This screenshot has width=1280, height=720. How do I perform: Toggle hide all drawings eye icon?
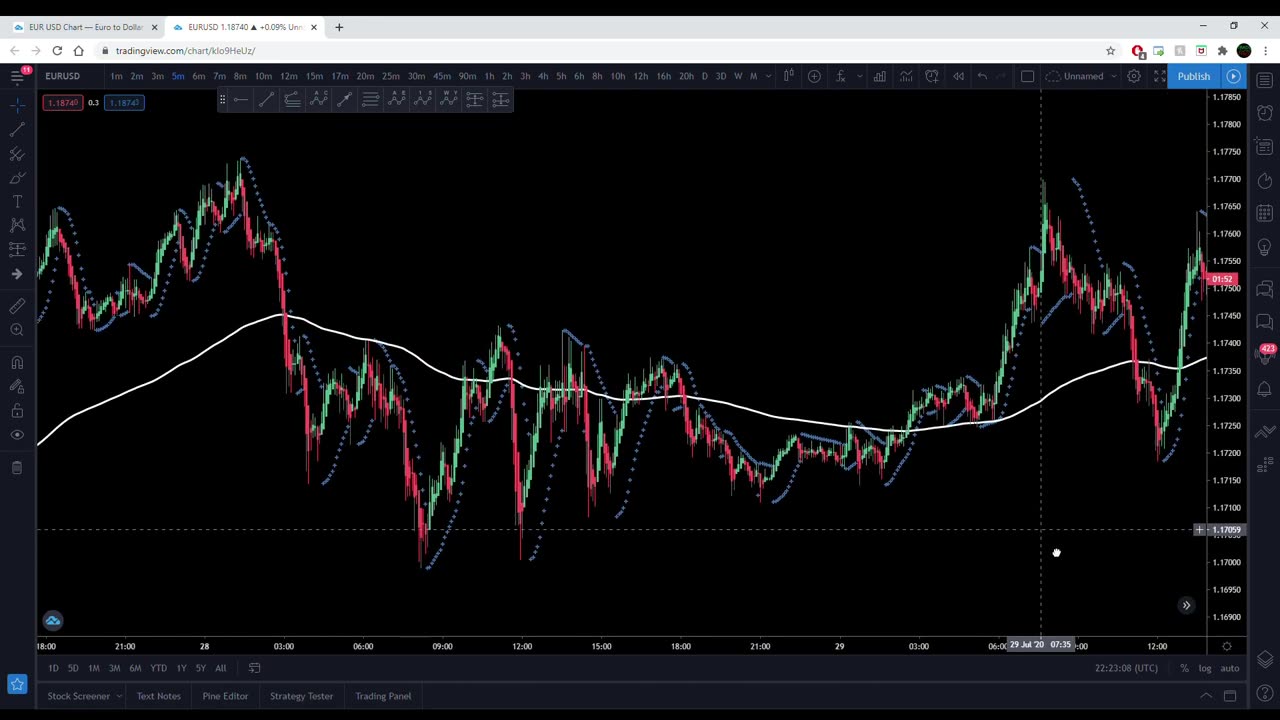tap(17, 435)
